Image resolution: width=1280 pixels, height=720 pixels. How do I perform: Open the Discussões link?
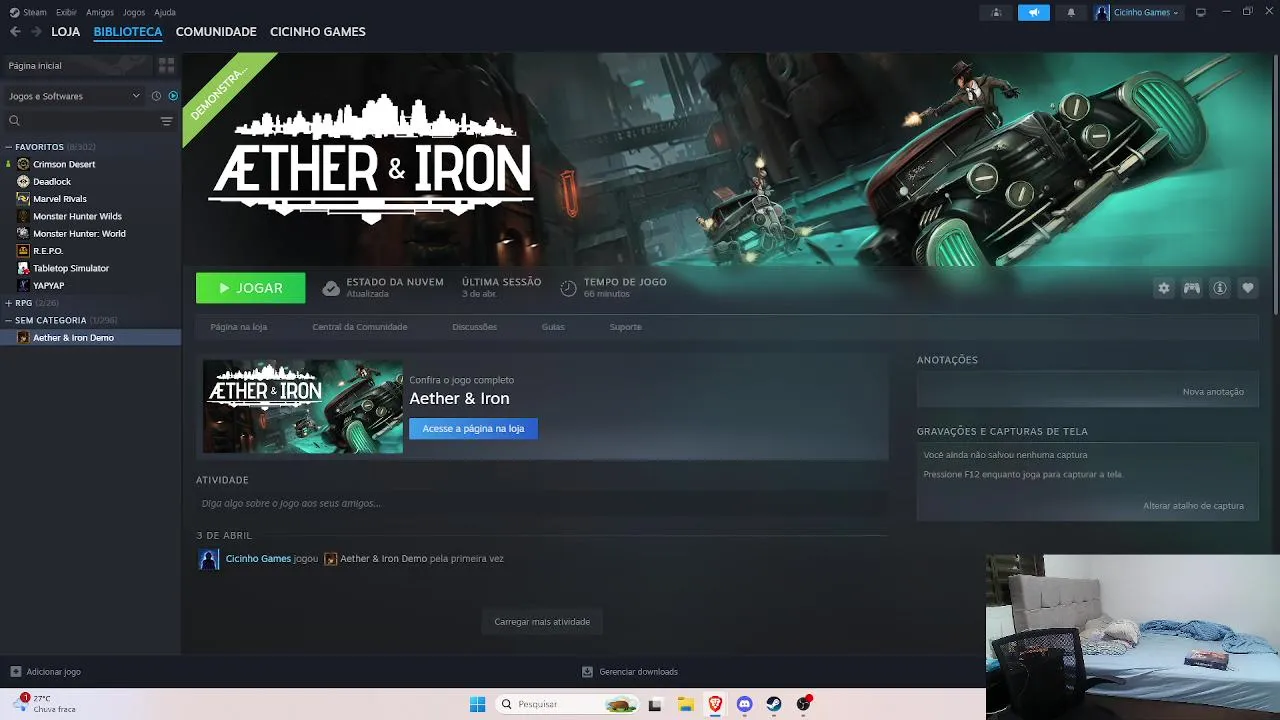point(474,327)
